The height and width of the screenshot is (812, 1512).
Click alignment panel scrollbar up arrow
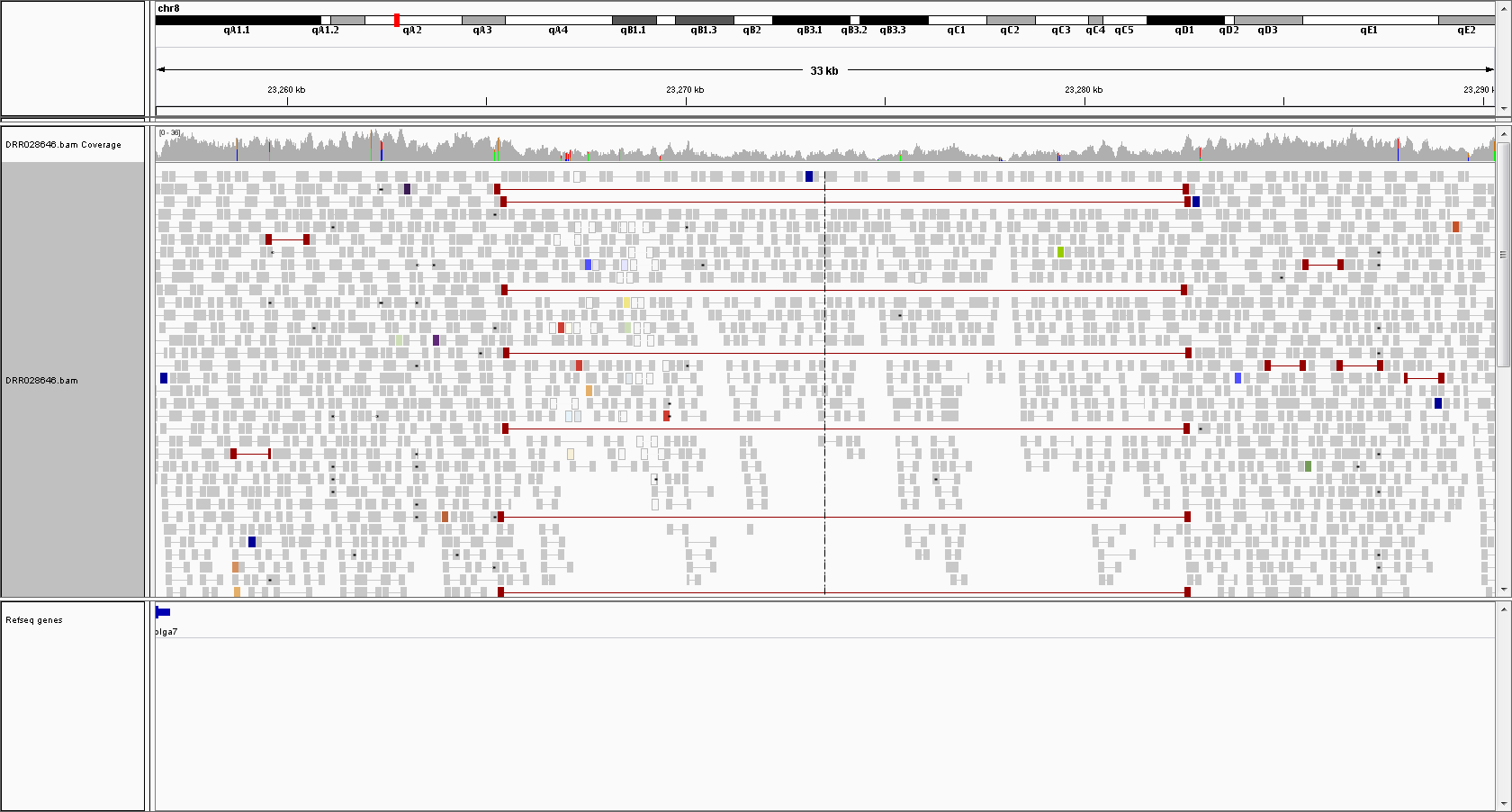1503,132
